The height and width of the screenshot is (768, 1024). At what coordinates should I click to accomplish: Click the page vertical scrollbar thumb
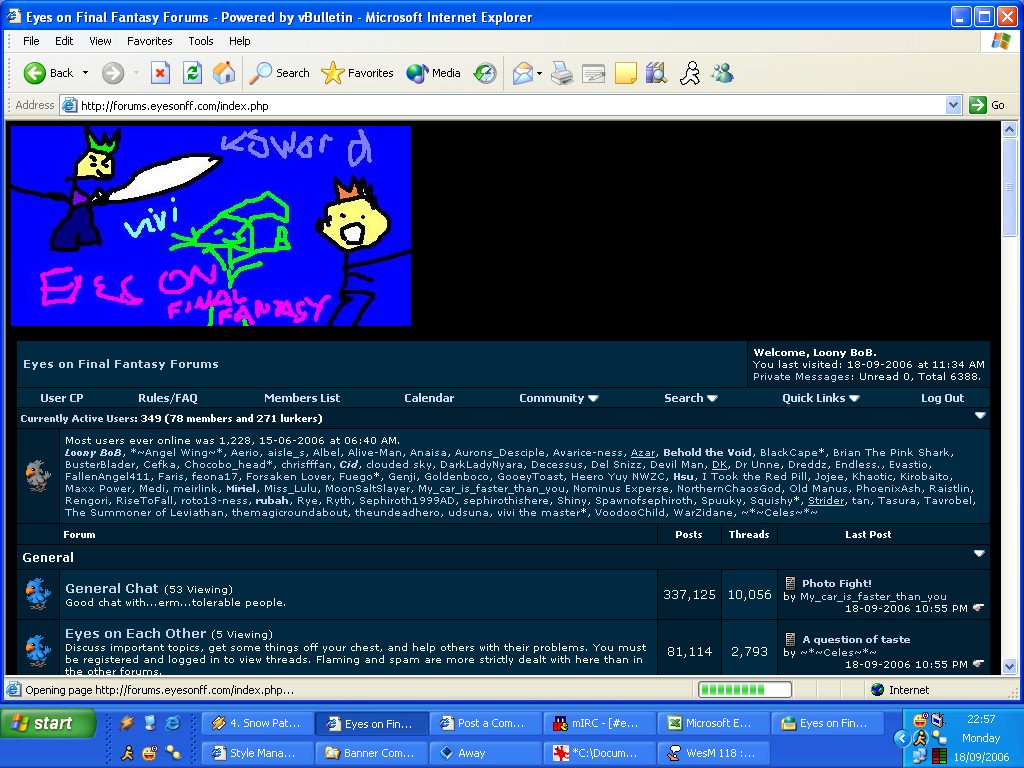1010,188
